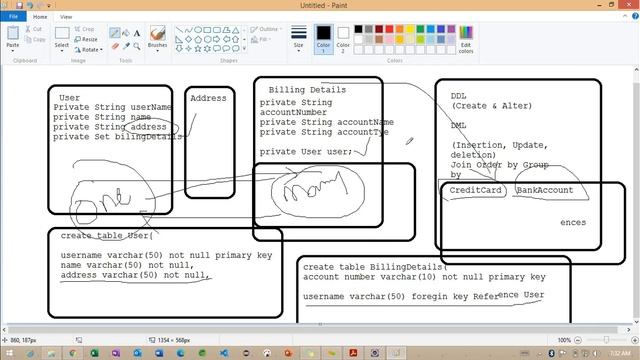Set Color 1 as active color
Screen dimensions: 640x360
tap(323, 39)
